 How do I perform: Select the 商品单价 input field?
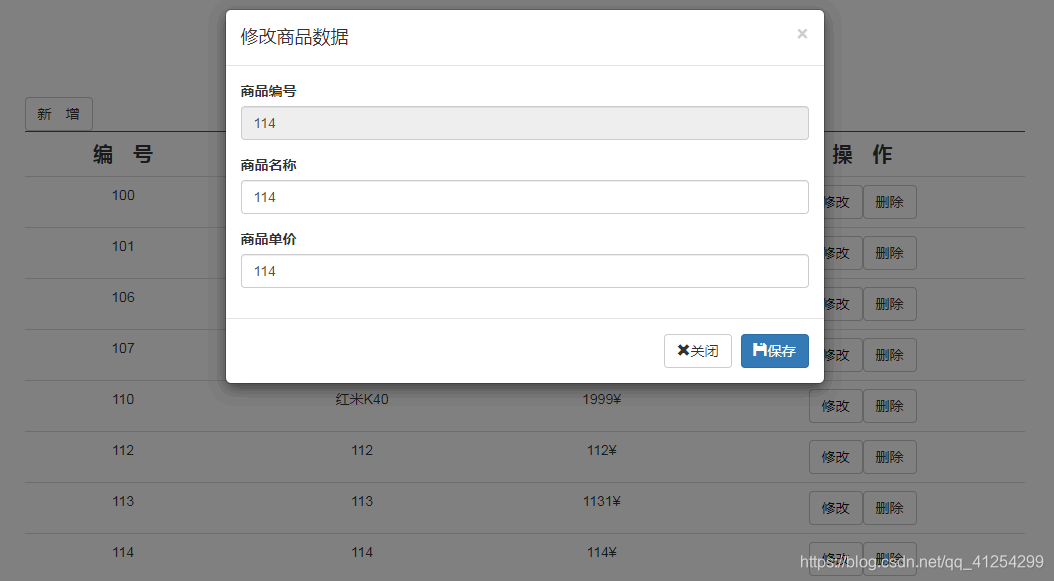tap(524, 271)
